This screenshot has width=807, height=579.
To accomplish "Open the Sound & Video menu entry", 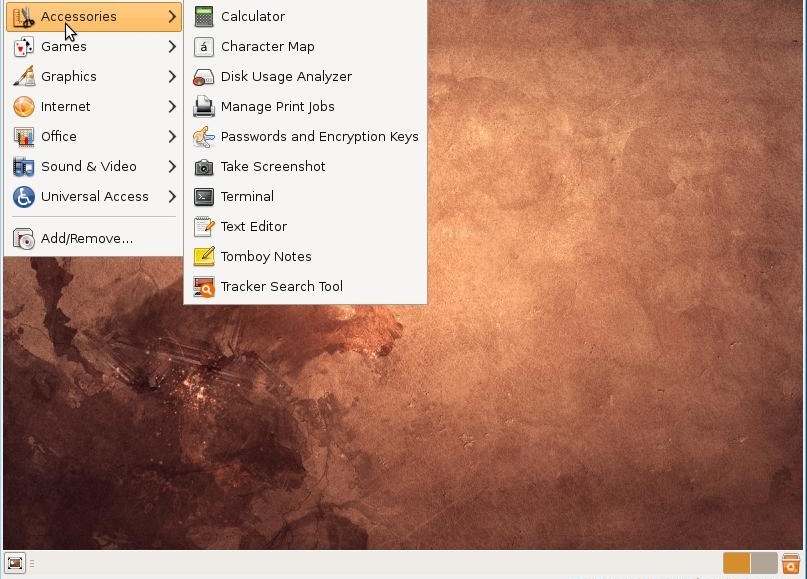I will pos(94,167).
